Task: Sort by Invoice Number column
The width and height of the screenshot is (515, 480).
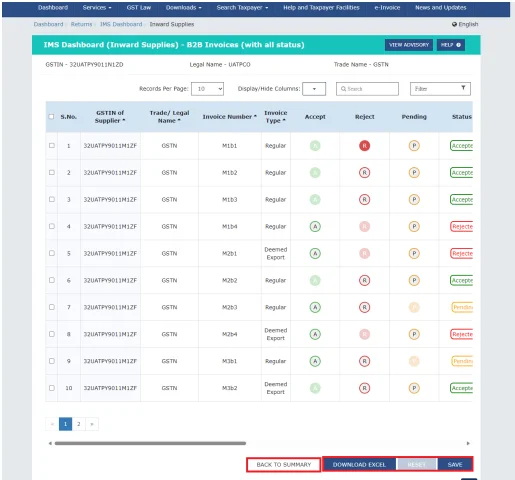Action: click(230, 117)
